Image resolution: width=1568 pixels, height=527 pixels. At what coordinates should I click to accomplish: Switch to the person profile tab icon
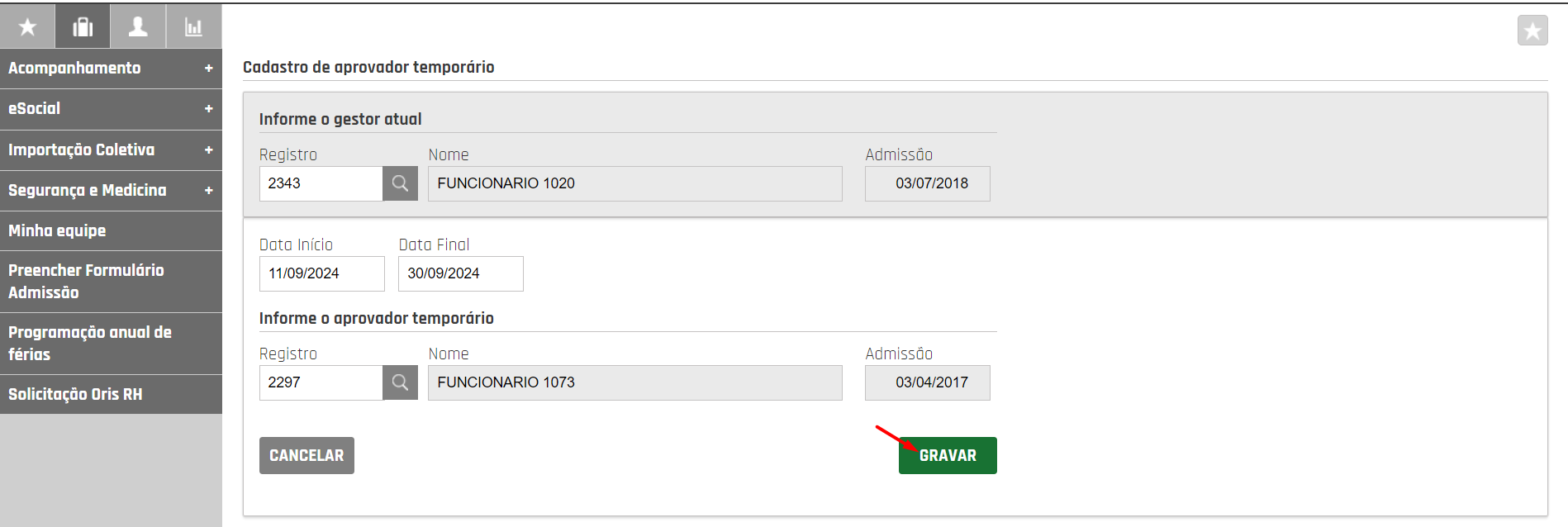pyautogui.click(x=138, y=27)
